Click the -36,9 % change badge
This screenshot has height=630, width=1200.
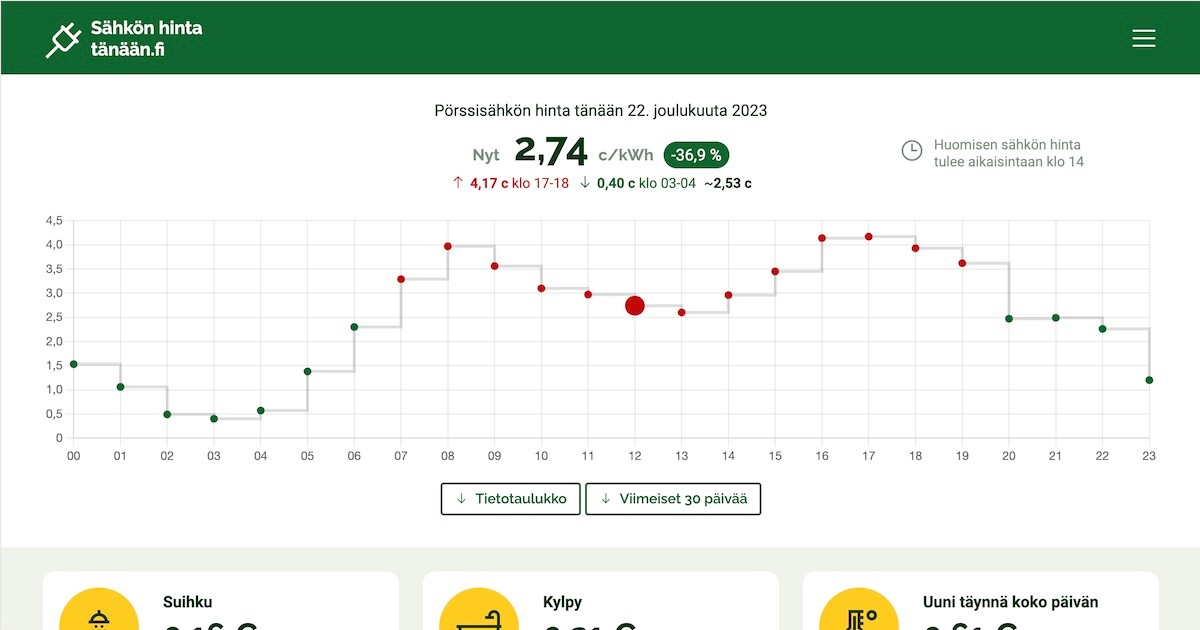click(697, 155)
